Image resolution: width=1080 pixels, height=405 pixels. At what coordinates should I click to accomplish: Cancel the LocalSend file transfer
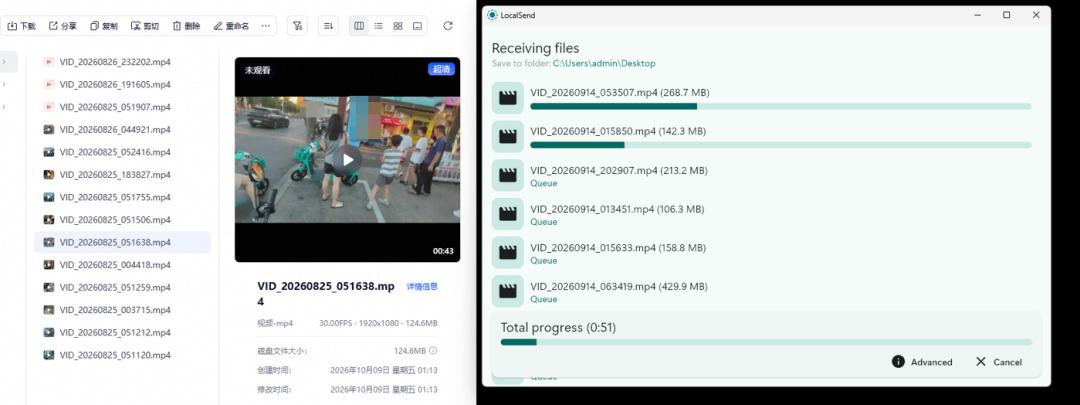pyautogui.click(x=999, y=362)
